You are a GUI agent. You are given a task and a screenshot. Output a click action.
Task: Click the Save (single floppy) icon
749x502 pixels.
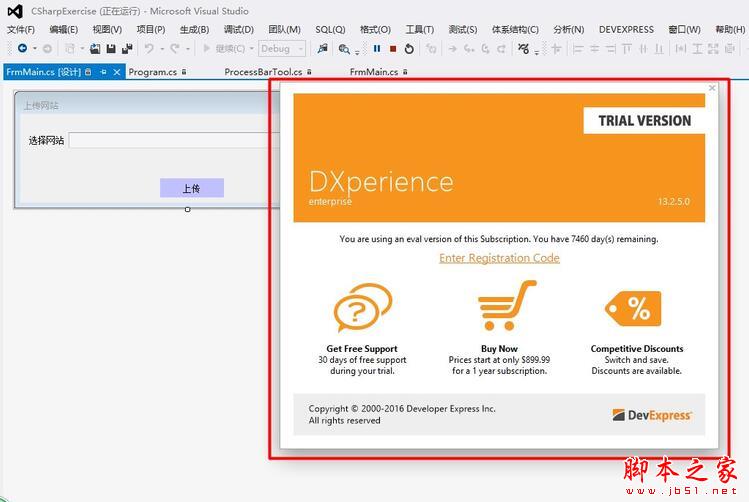click(111, 49)
